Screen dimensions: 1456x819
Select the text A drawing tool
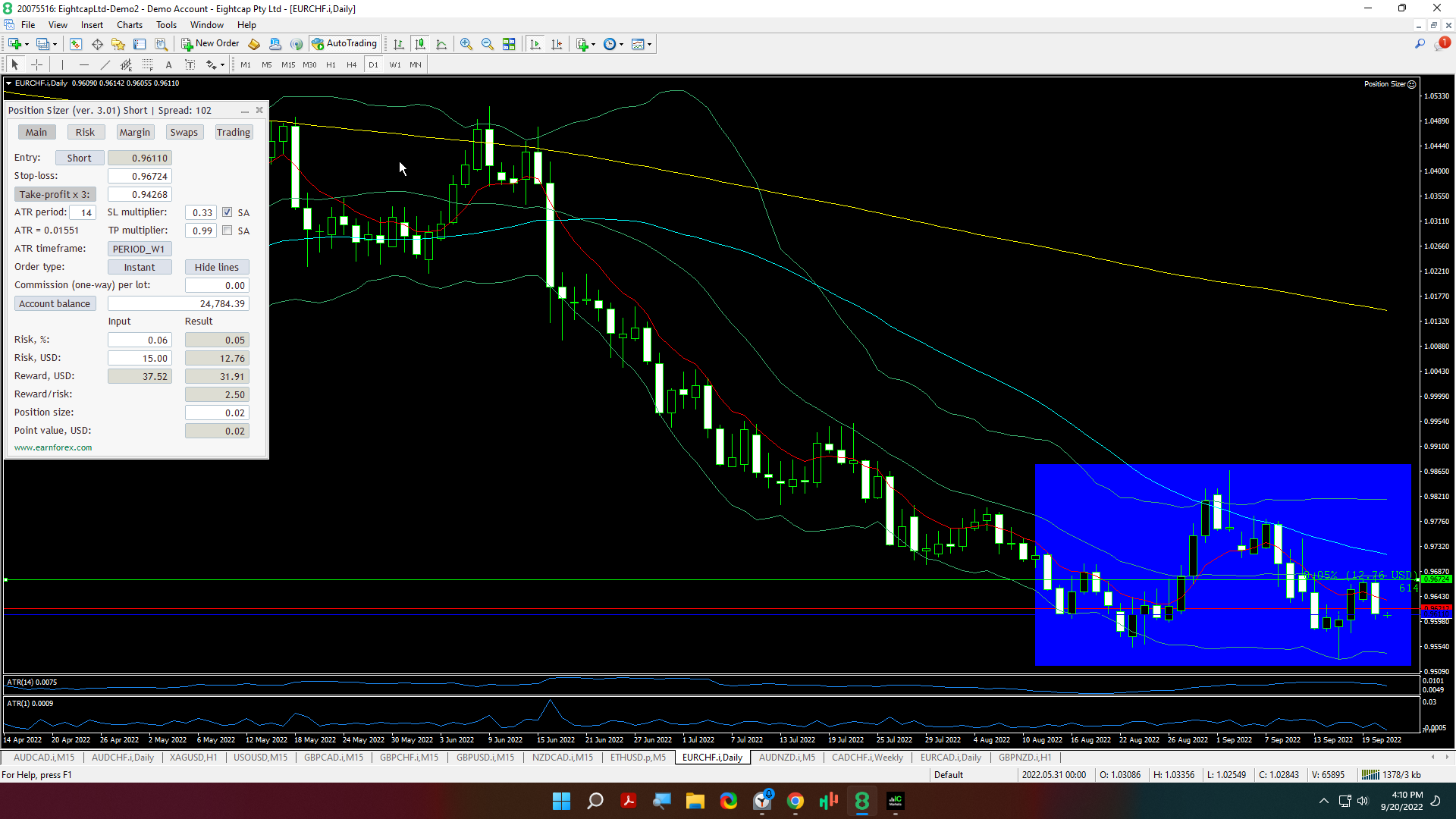[x=168, y=64]
